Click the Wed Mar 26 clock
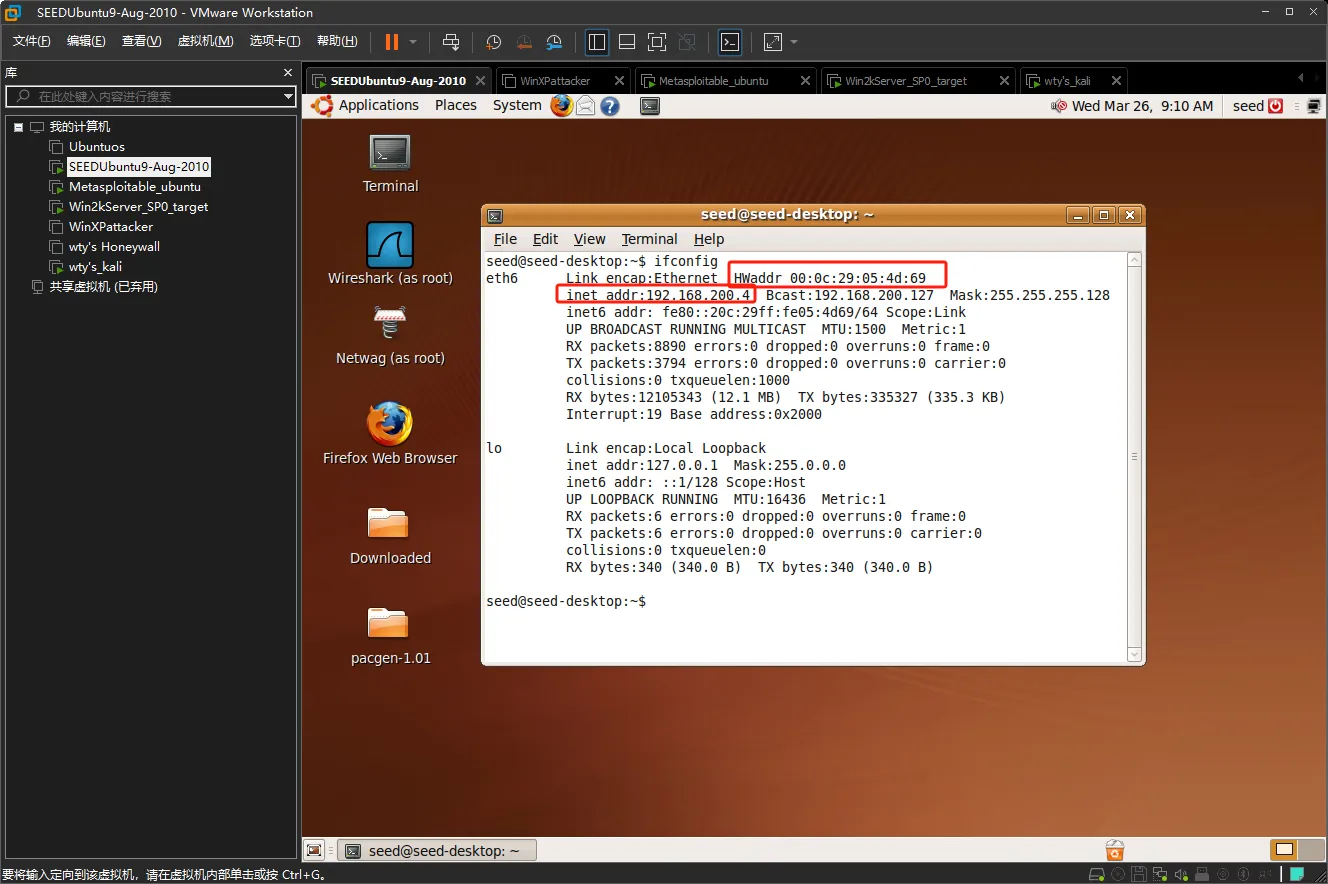This screenshot has width=1328, height=884. pyautogui.click(x=1143, y=106)
